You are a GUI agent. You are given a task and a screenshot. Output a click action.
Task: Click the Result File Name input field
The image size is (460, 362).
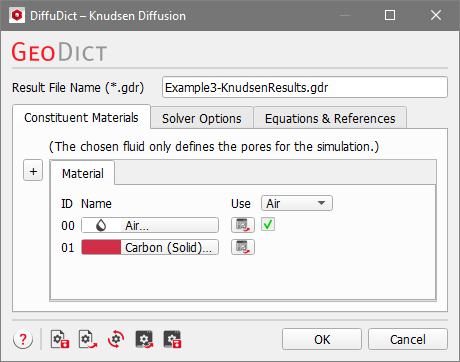click(305, 87)
